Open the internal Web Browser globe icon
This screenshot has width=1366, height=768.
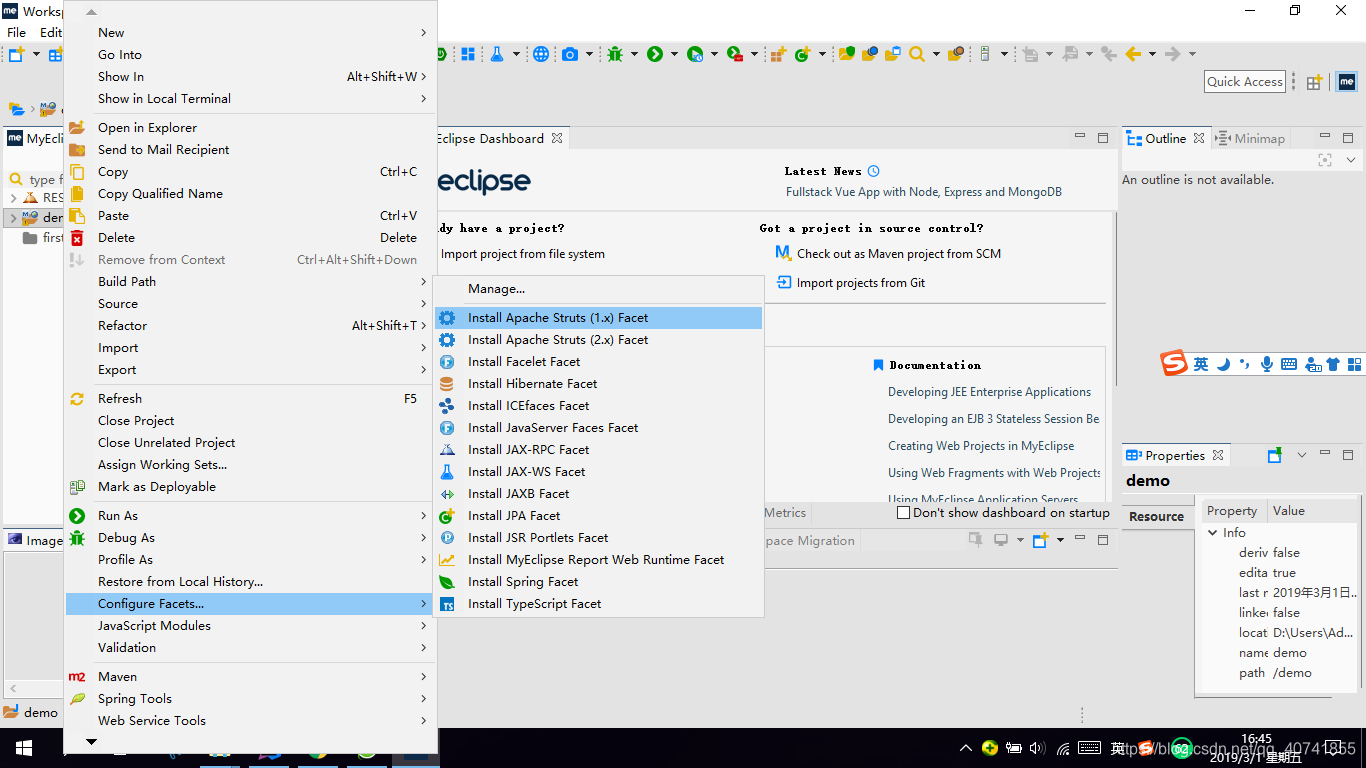pos(540,54)
